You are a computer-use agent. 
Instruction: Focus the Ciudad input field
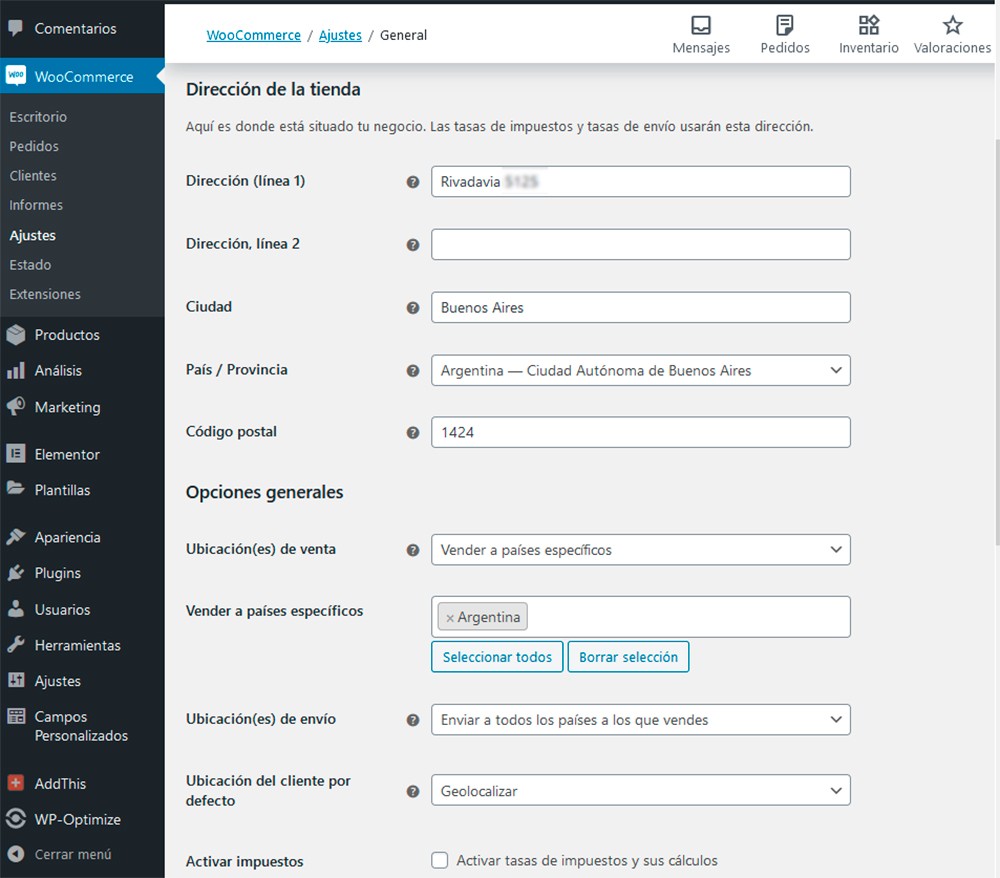tap(640, 307)
